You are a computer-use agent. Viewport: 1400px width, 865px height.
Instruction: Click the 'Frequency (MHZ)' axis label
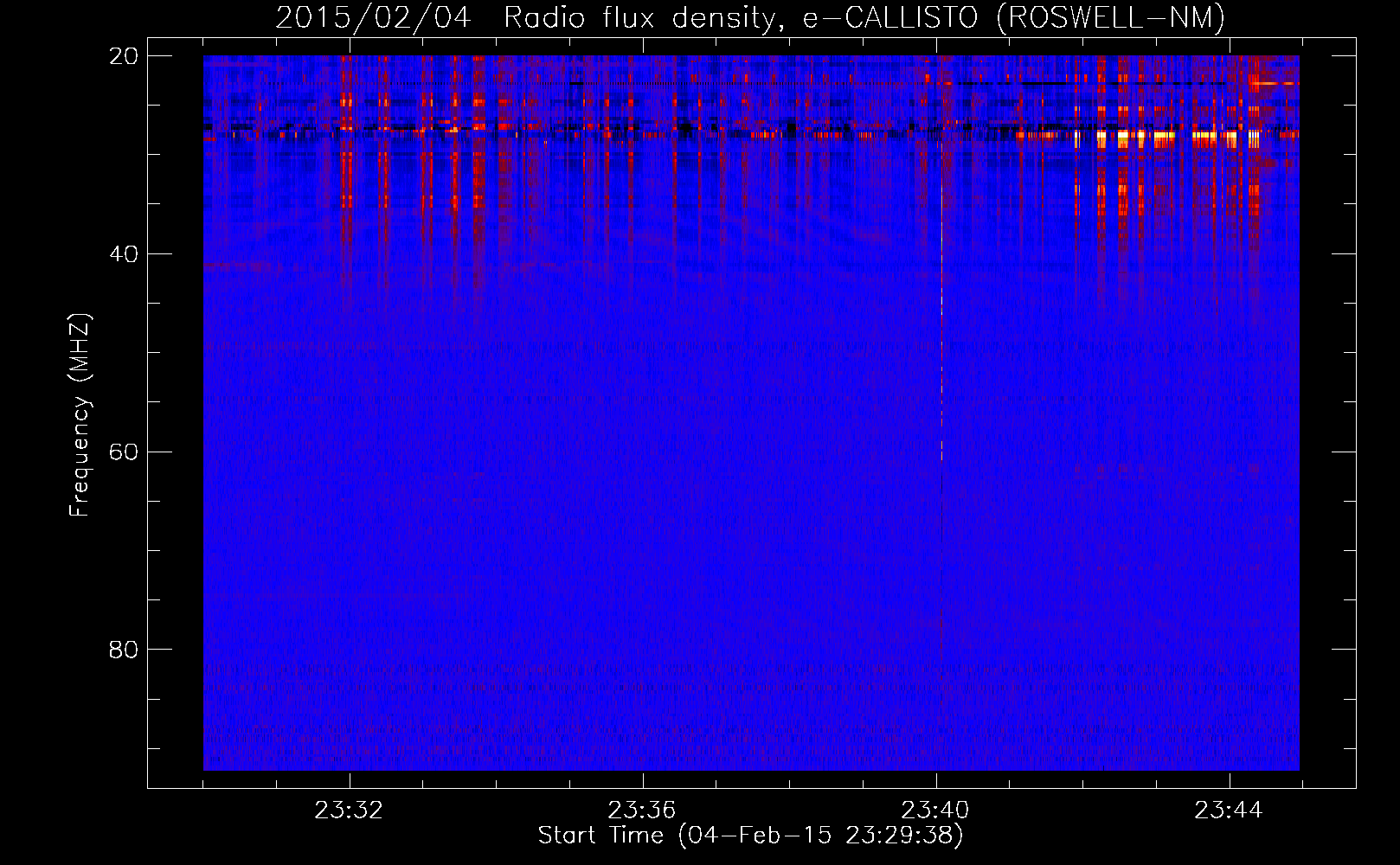80,415
